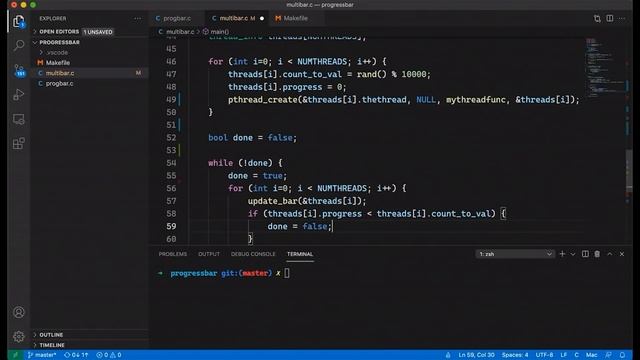Image resolution: width=640 pixels, height=360 pixels.
Task: Expand the Timeline section
Action: pos(52,345)
